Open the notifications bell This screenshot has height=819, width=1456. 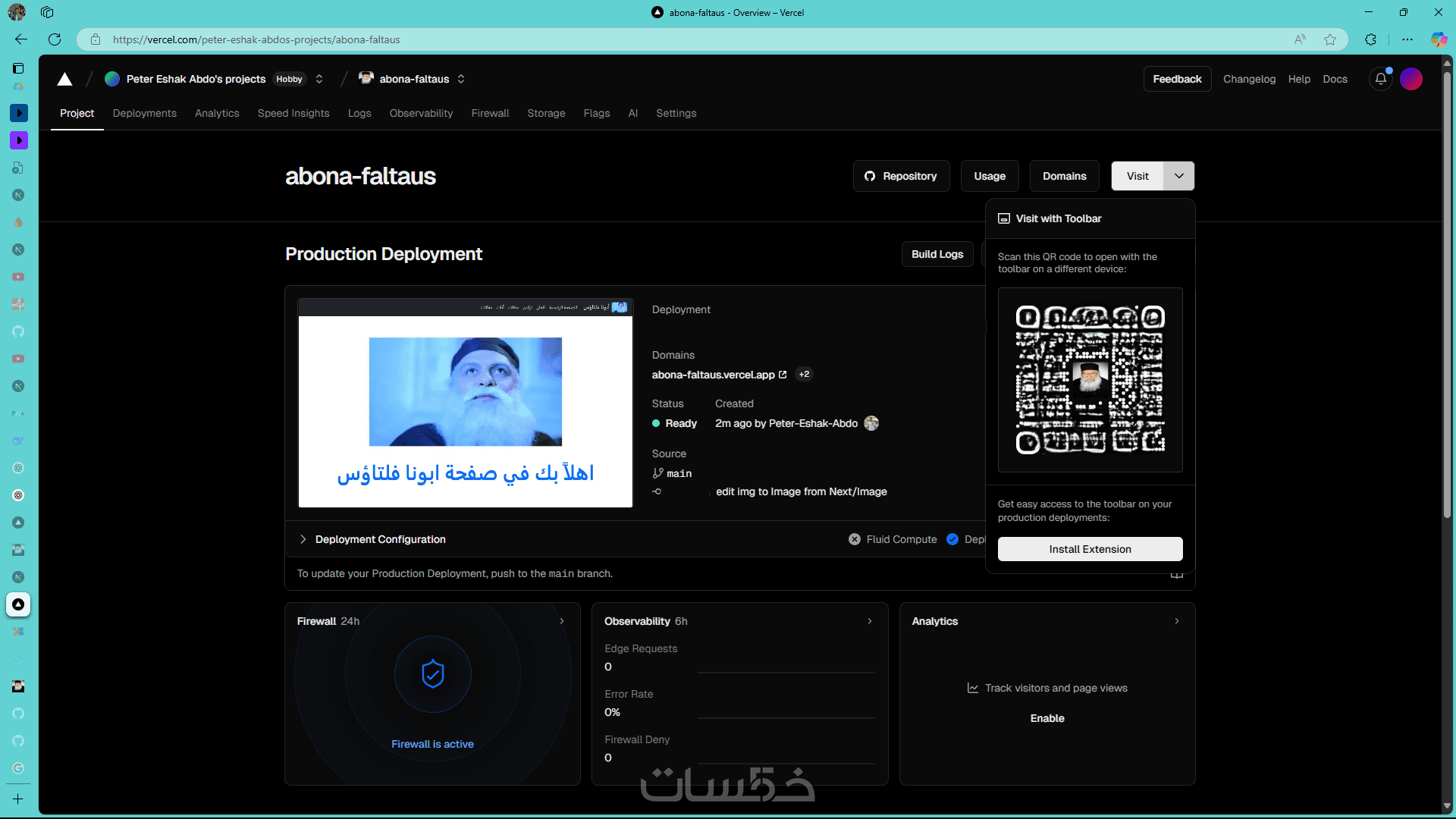click(1380, 79)
